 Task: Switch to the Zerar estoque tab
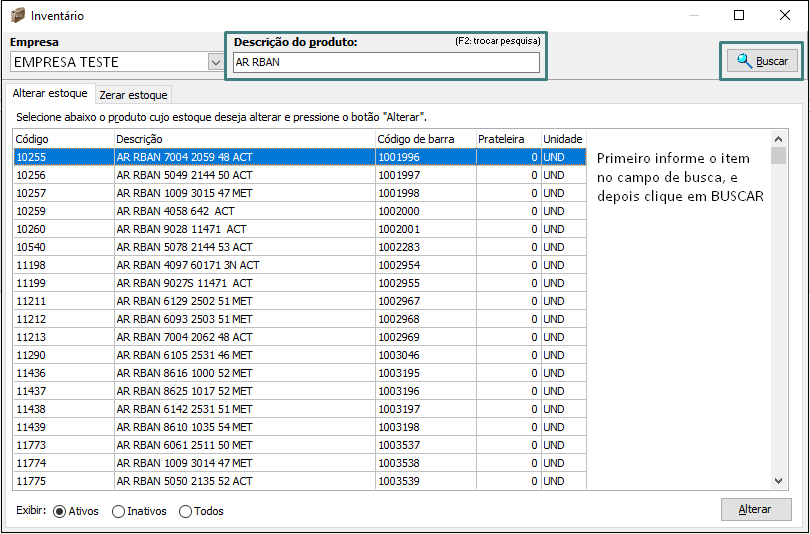(133, 94)
